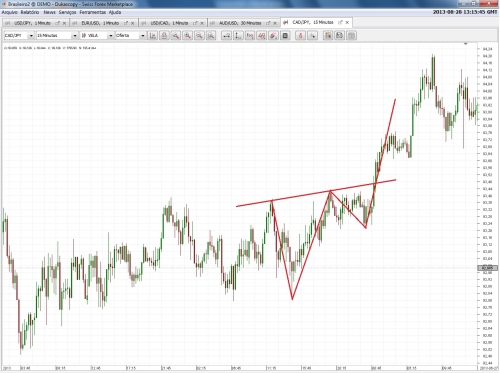Expand the 15 Minutos period dropdown

pyautogui.click(x=57, y=35)
